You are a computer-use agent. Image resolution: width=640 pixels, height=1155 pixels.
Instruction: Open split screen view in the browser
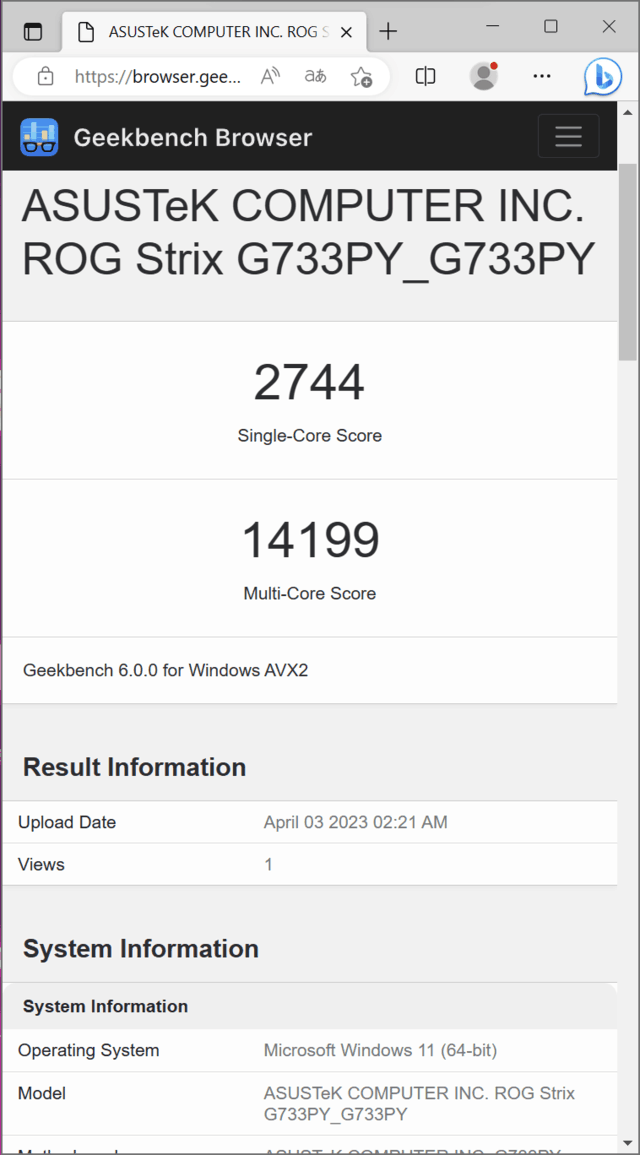(x=425, y=76)
